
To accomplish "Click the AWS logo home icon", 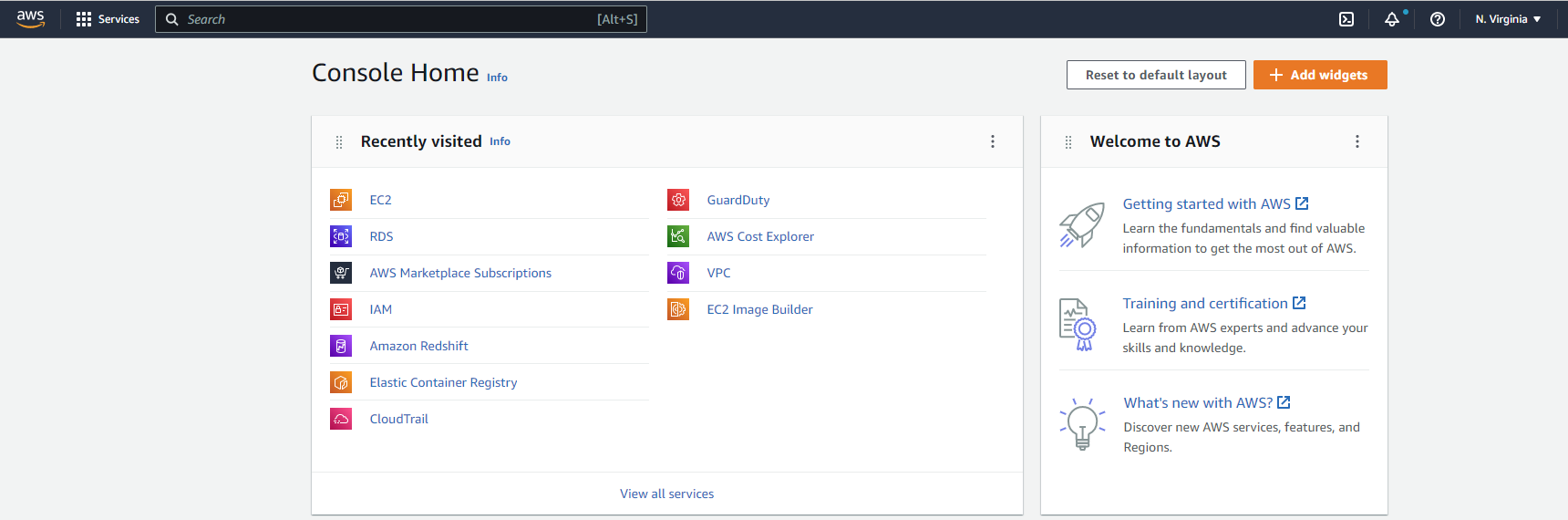I will click(31, 19).
